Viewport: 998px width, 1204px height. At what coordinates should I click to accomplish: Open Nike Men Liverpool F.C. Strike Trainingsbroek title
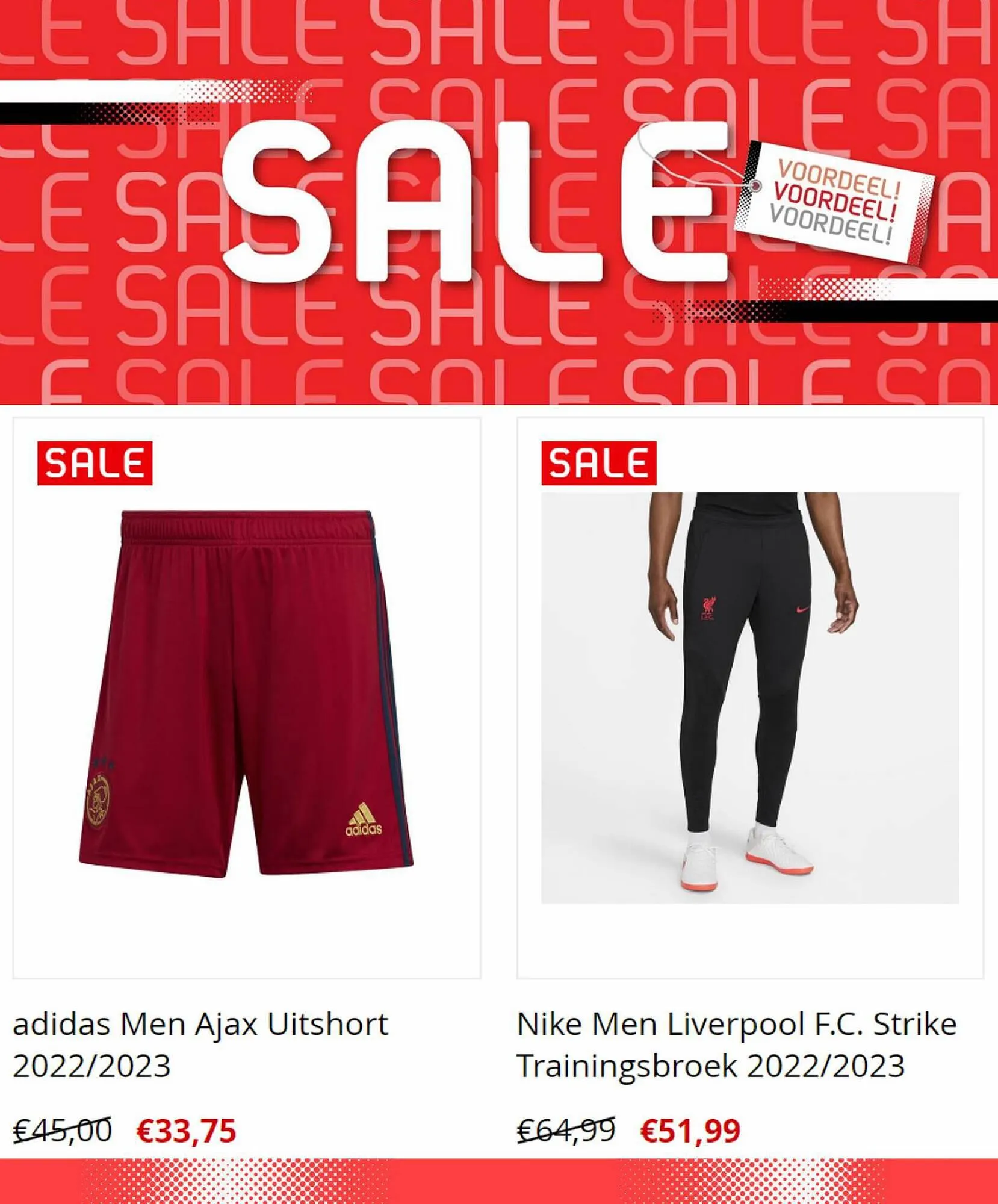(x=737, y=1044)
